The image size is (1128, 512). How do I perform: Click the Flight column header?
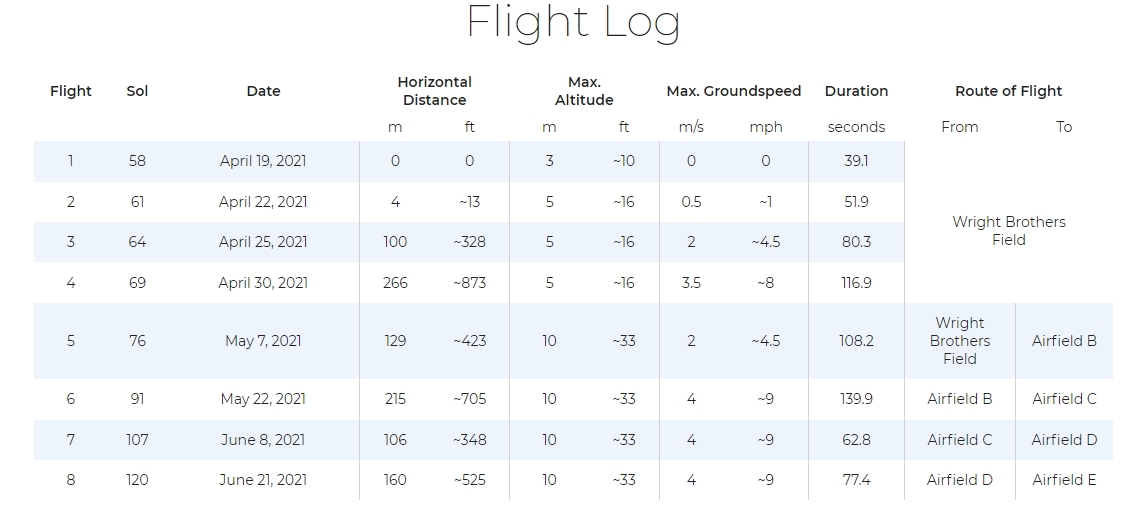click(71, 91)
